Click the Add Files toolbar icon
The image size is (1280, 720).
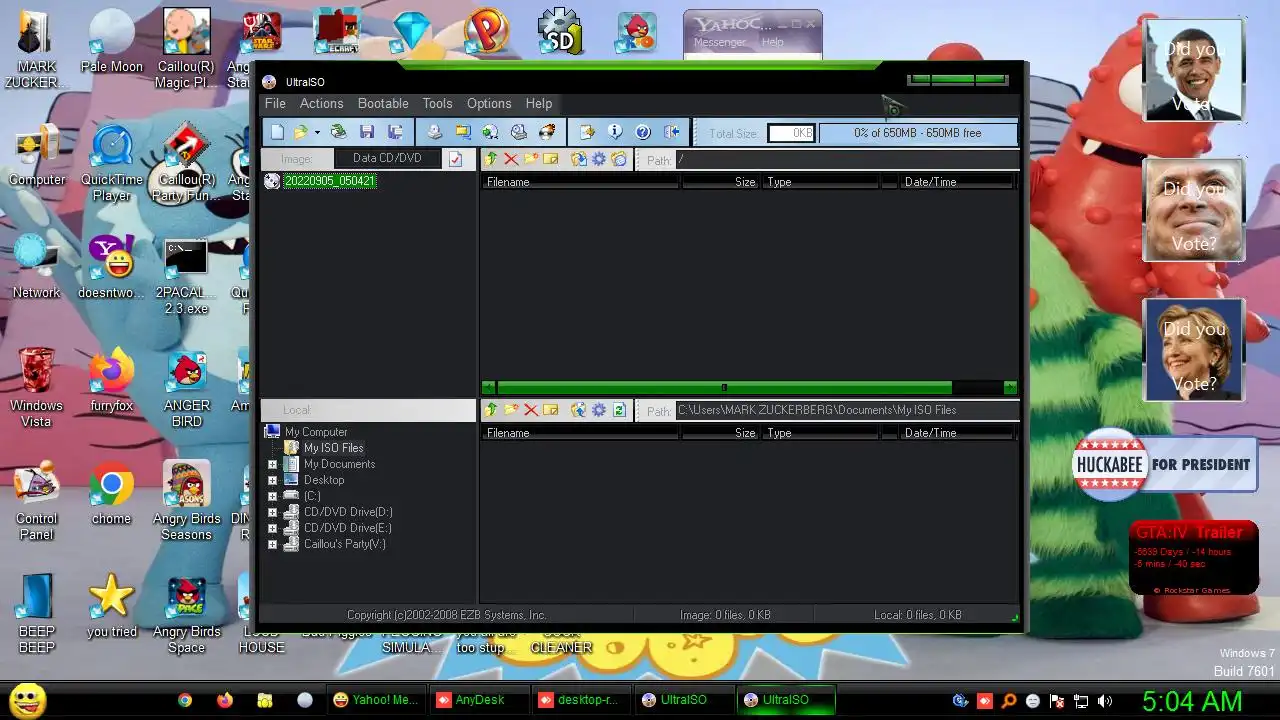click(587, 132)
